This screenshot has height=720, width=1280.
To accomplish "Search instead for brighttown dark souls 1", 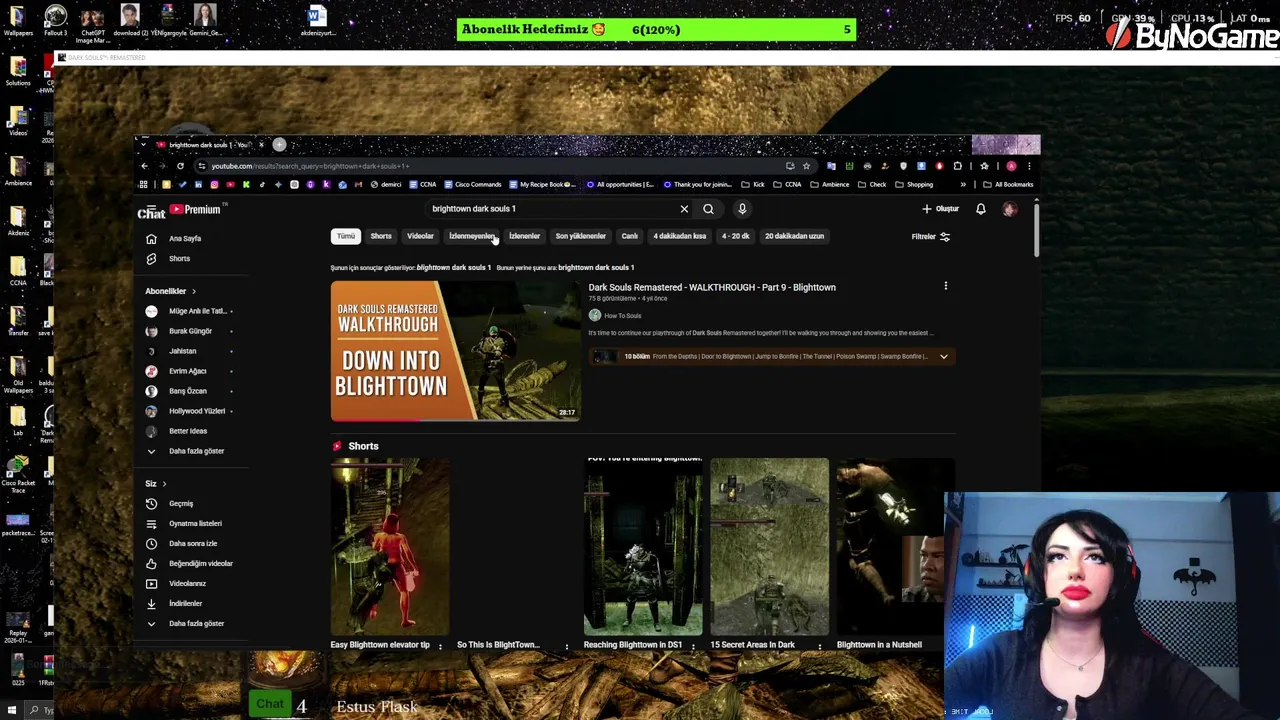I will [596, 268].
